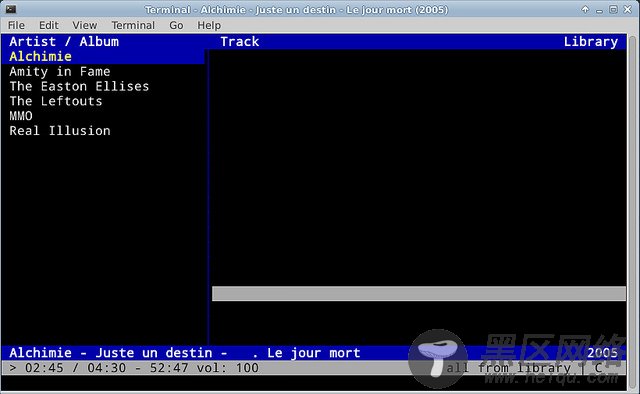Click the Le jour mort track title

[x=313, y=353]
